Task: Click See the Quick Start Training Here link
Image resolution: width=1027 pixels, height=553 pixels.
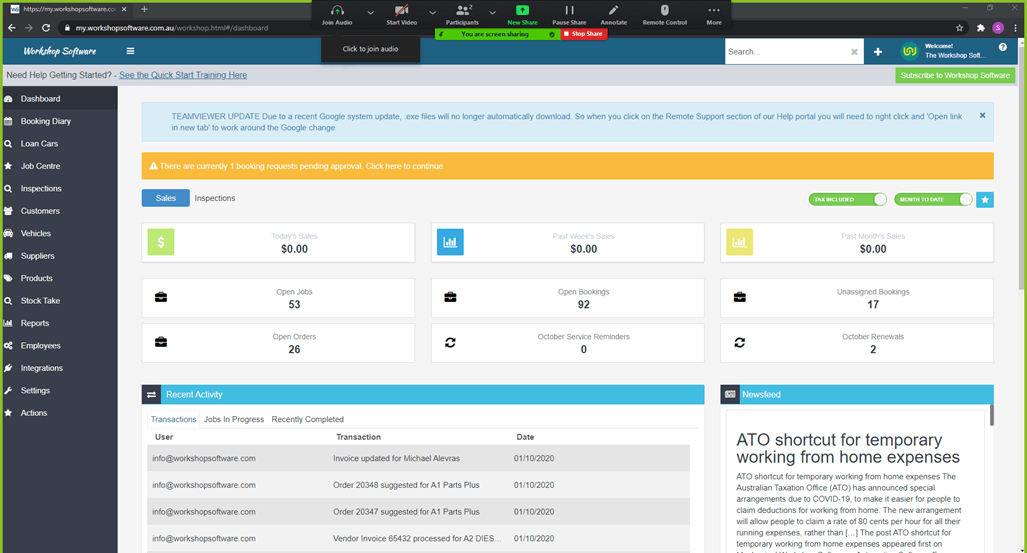Action: (x=183, y=75)
